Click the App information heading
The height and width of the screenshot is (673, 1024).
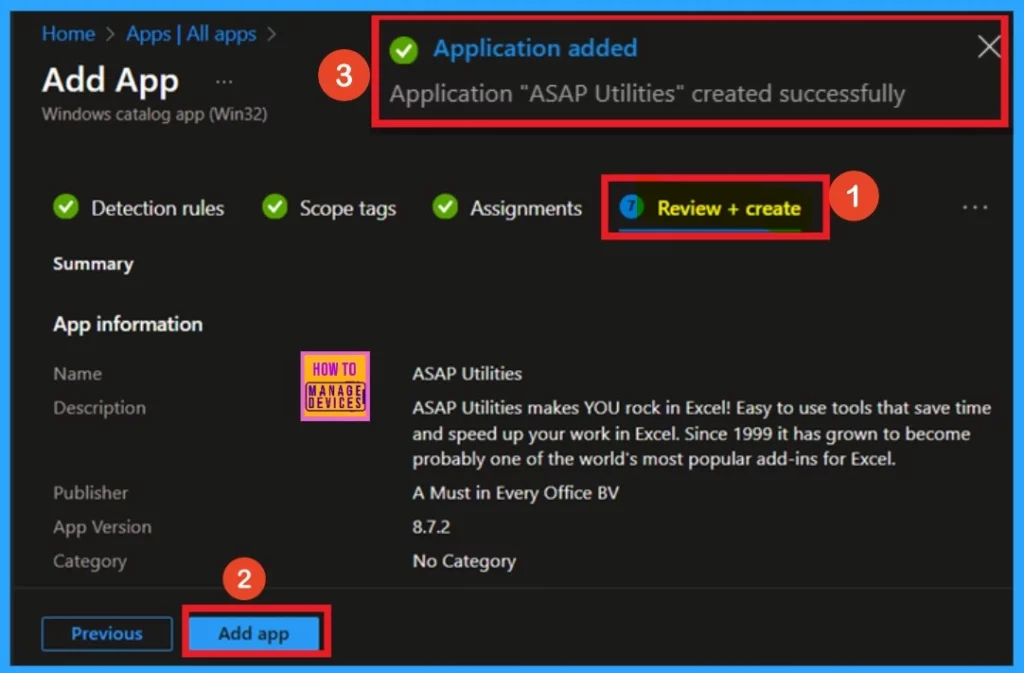point(128,324)
